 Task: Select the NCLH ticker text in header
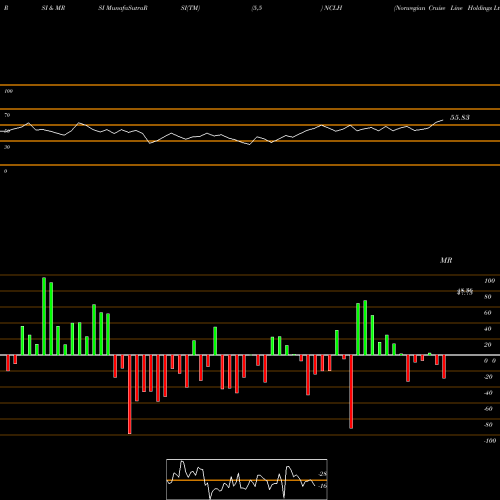pos(333,8)
